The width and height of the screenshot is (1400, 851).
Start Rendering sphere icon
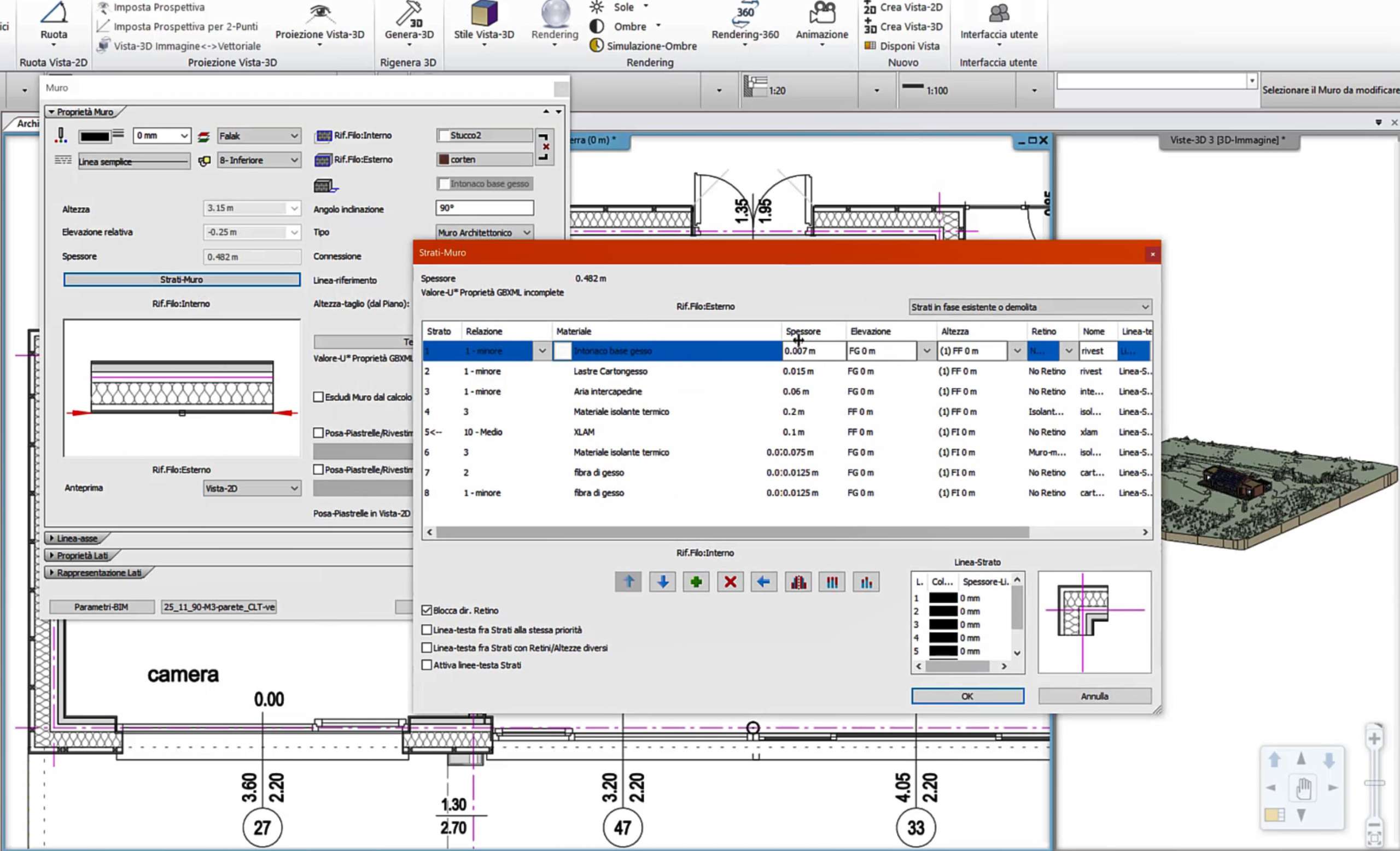point(555,14)
